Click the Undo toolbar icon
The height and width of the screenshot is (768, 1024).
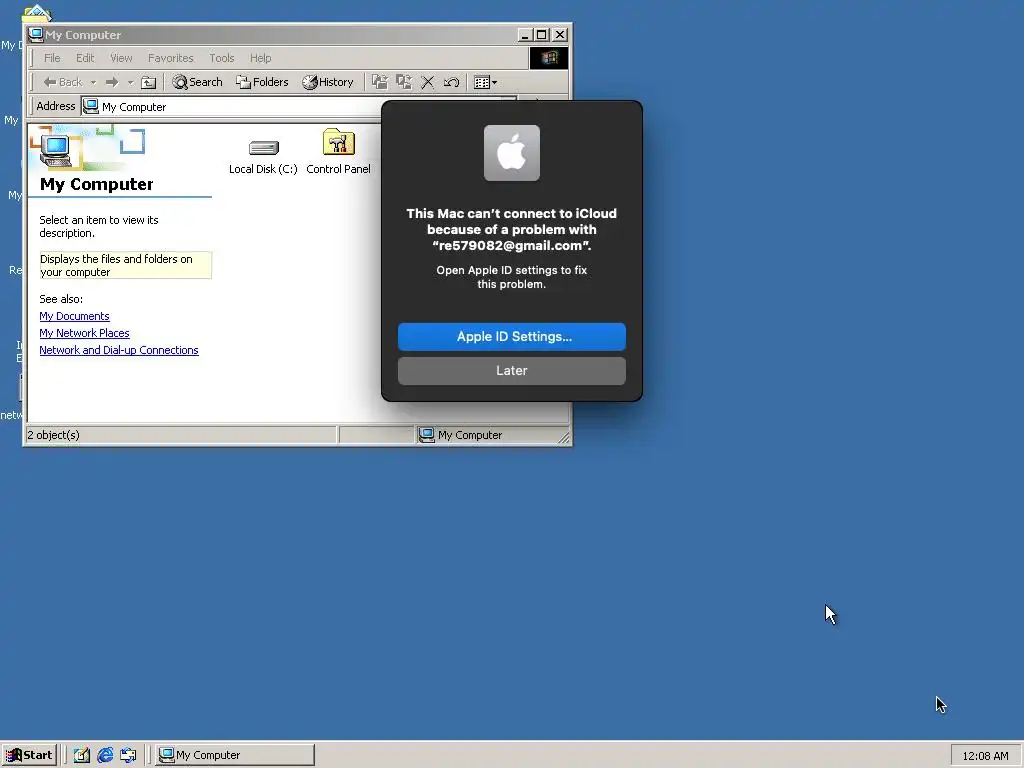click(451, 82)
